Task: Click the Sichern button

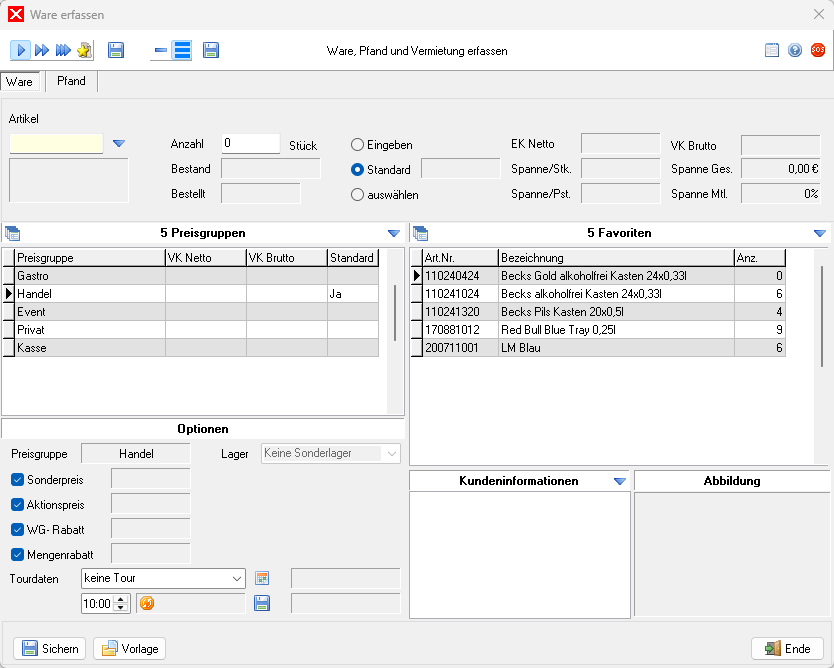Action: (50, 648)
